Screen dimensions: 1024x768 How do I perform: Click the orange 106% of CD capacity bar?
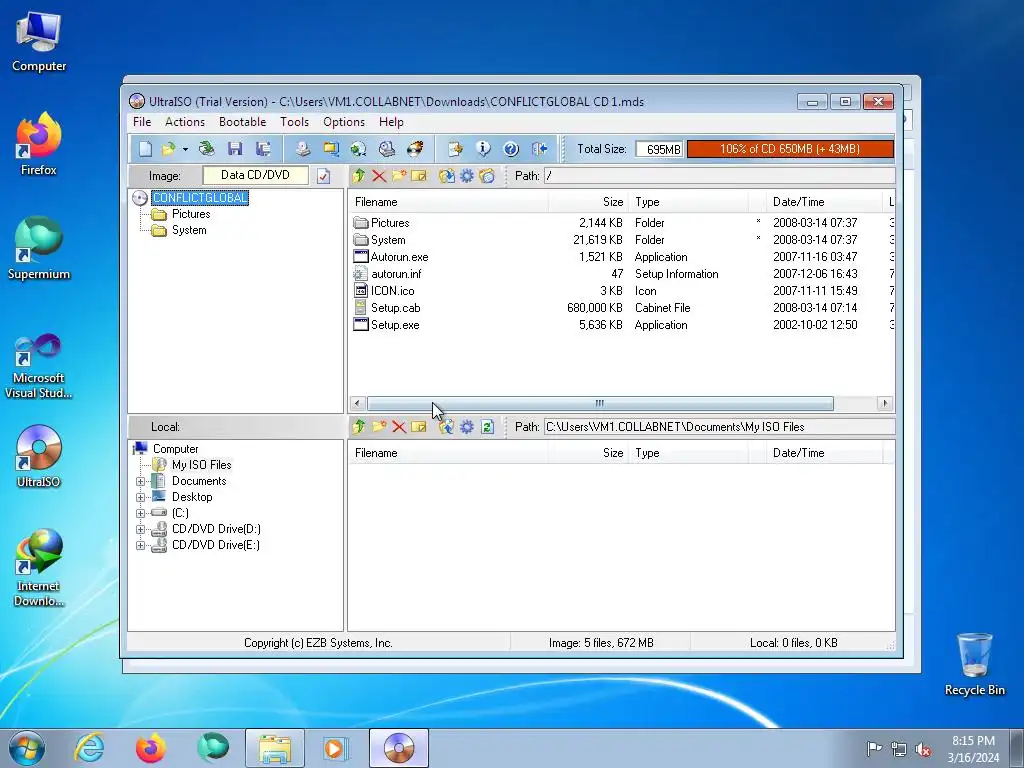pyautogui.click(x=790, y=149)
